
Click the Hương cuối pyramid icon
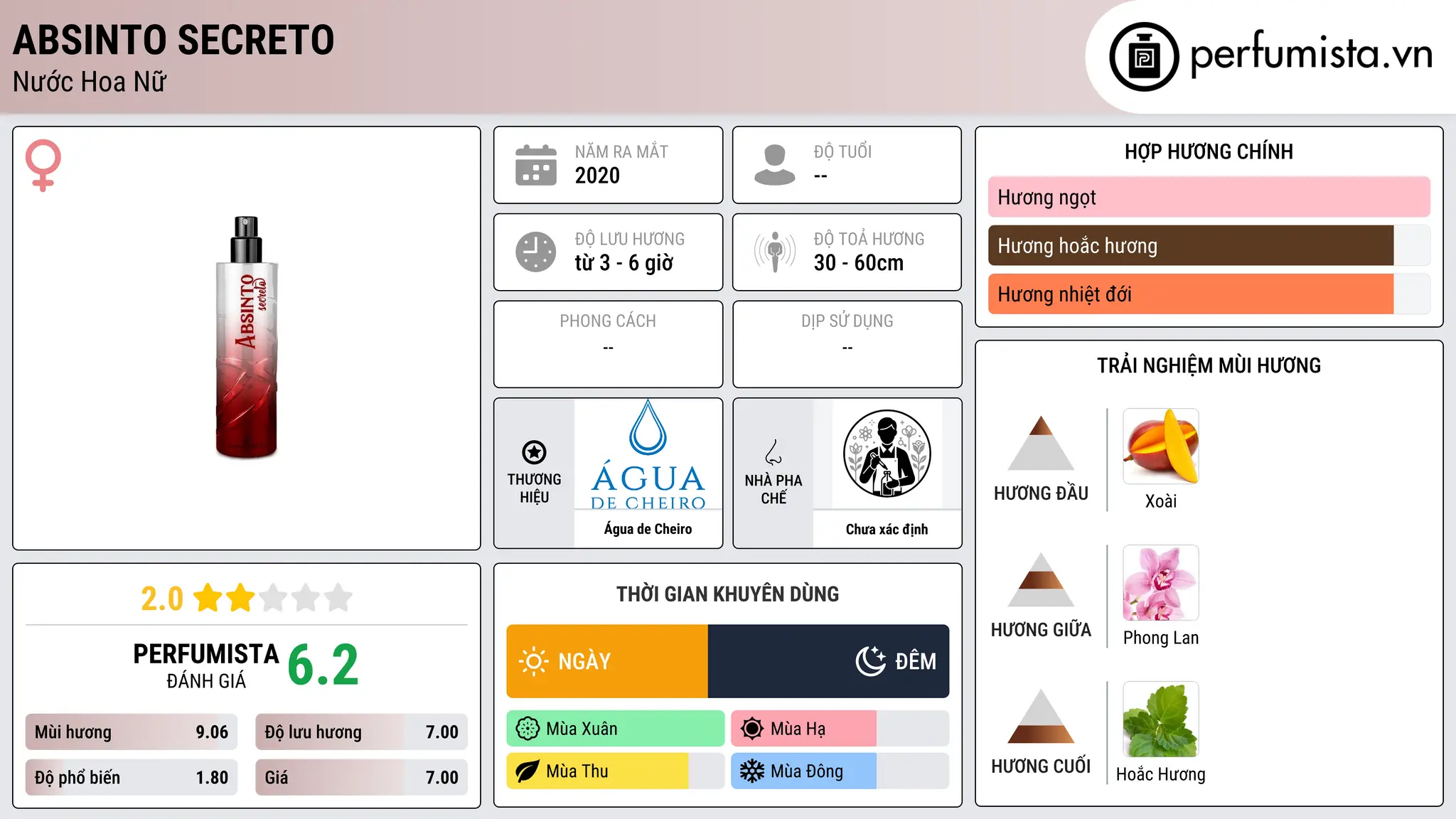coord(1041,716)
